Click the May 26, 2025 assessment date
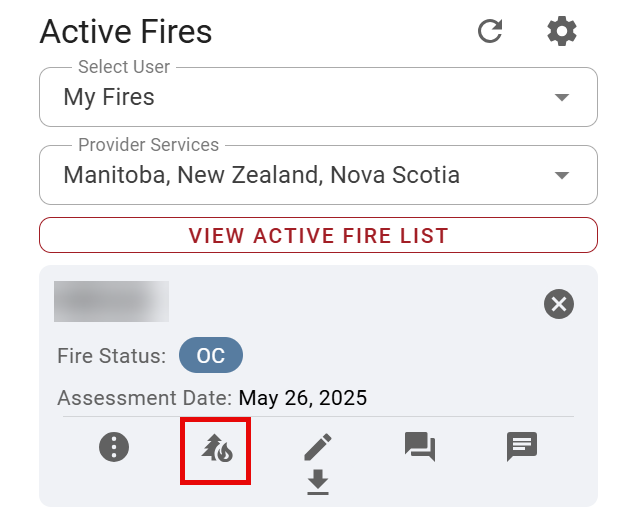The width and height of the screenshot is (634, 528). pos(303,398)
